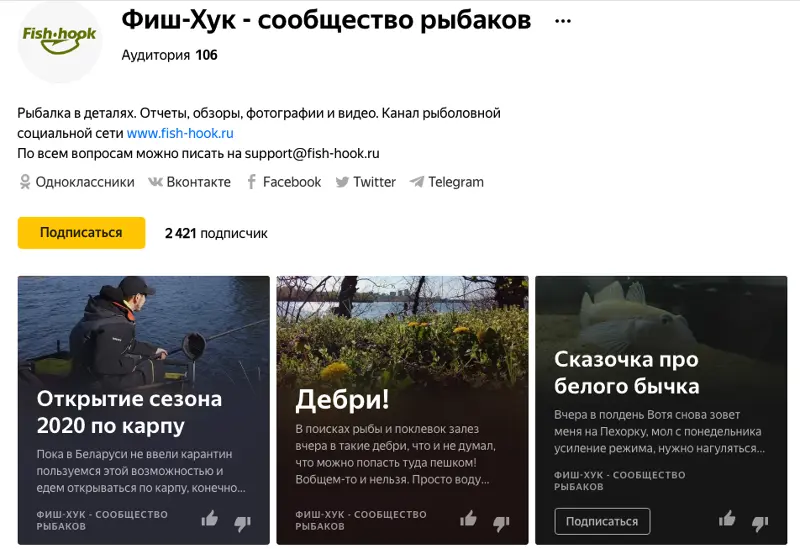
Task: Open the three-dots channel options menu
Action: (563, 21)
